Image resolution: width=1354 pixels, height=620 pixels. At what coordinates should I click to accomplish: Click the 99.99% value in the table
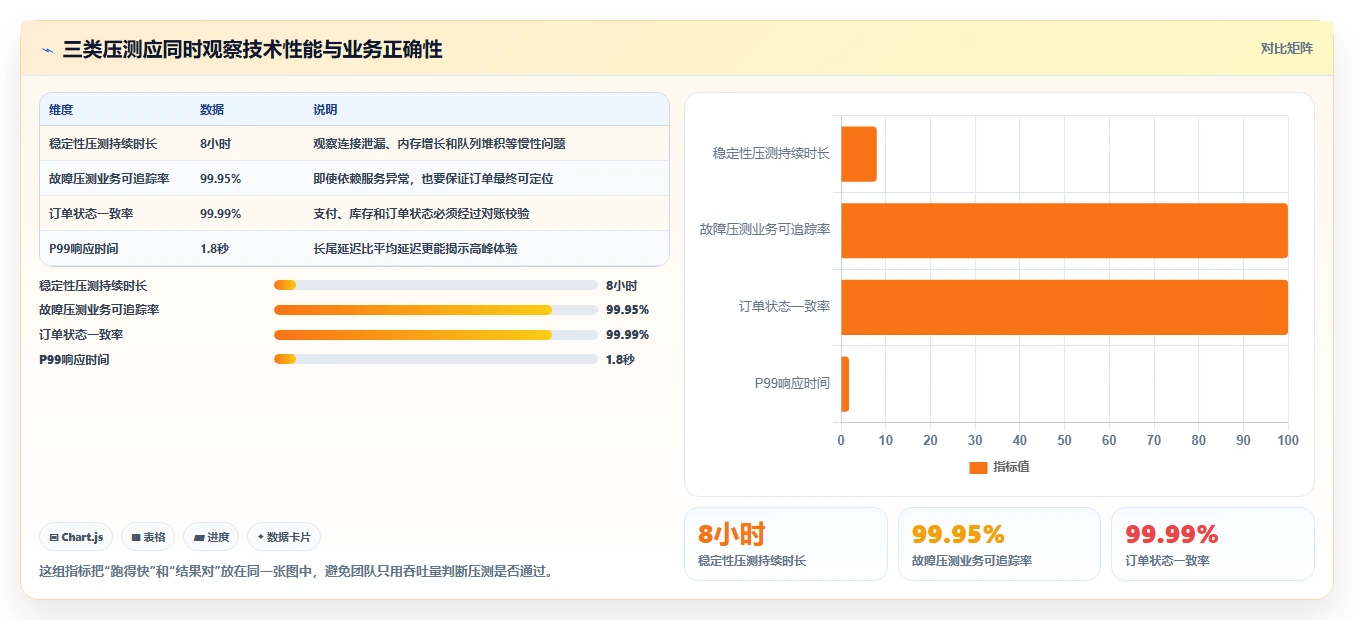click(220, 214)
